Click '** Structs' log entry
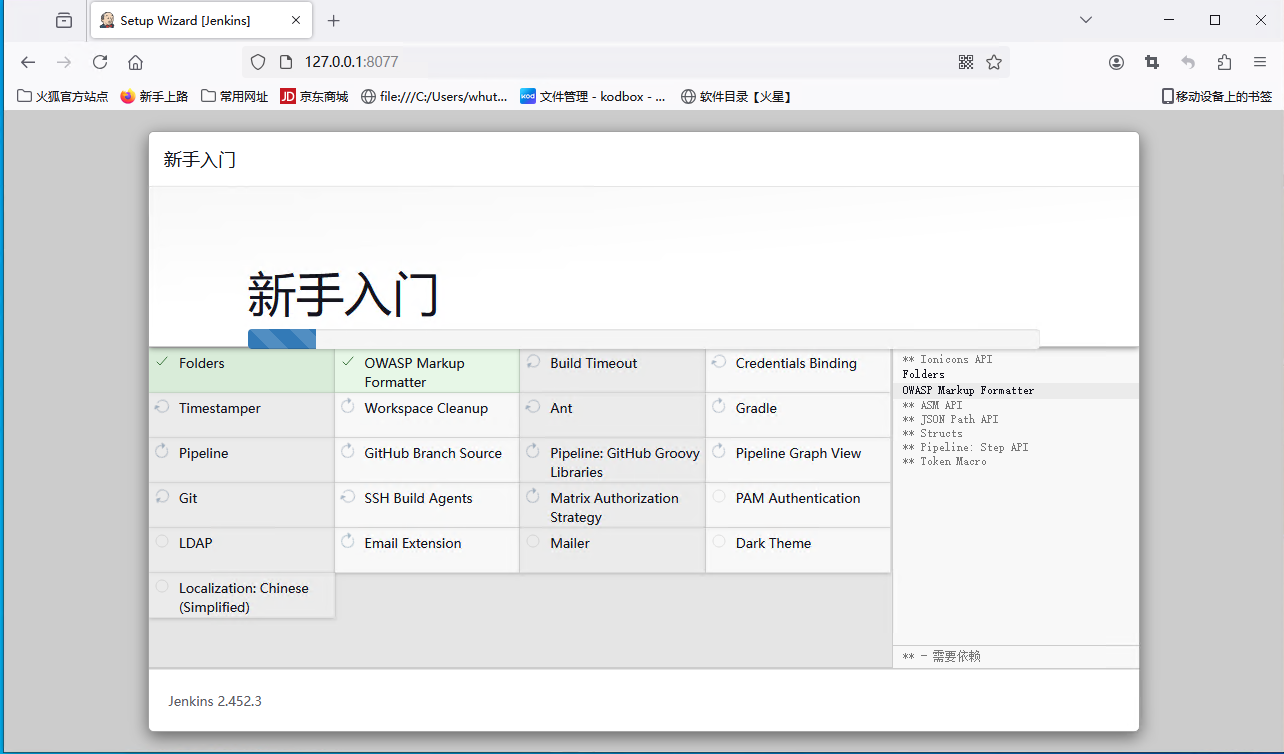 point(932,433)
